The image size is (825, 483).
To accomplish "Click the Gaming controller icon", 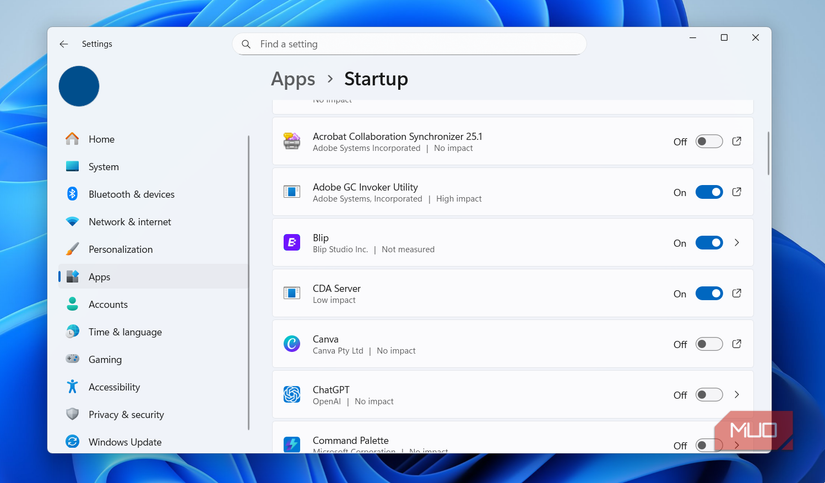I will [72, 359].
